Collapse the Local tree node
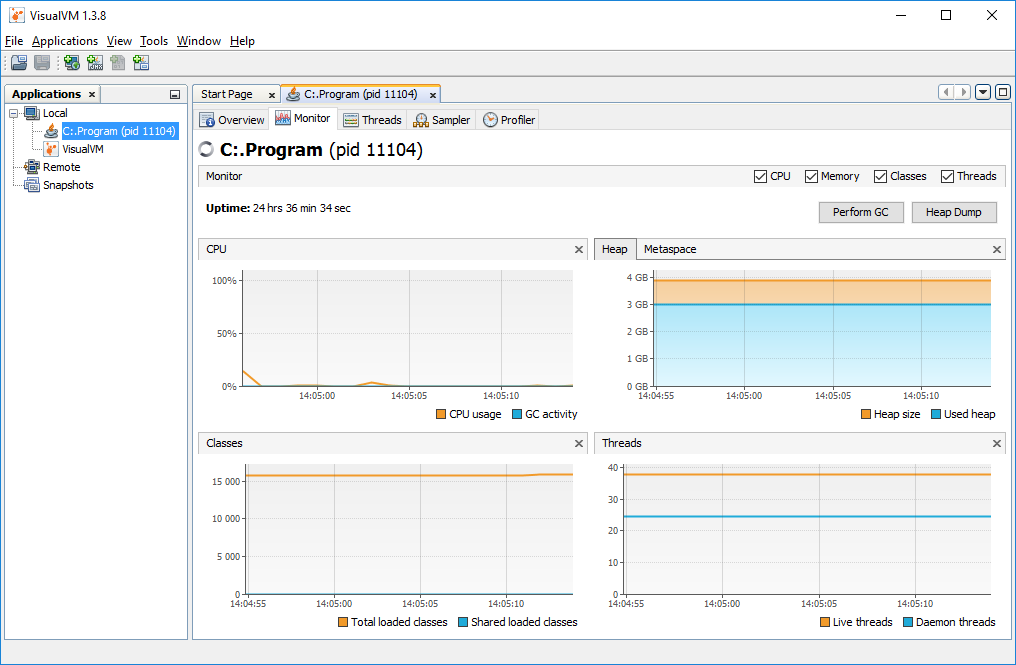This screenshot has height=665, width=1016. (x=13, y=113)
